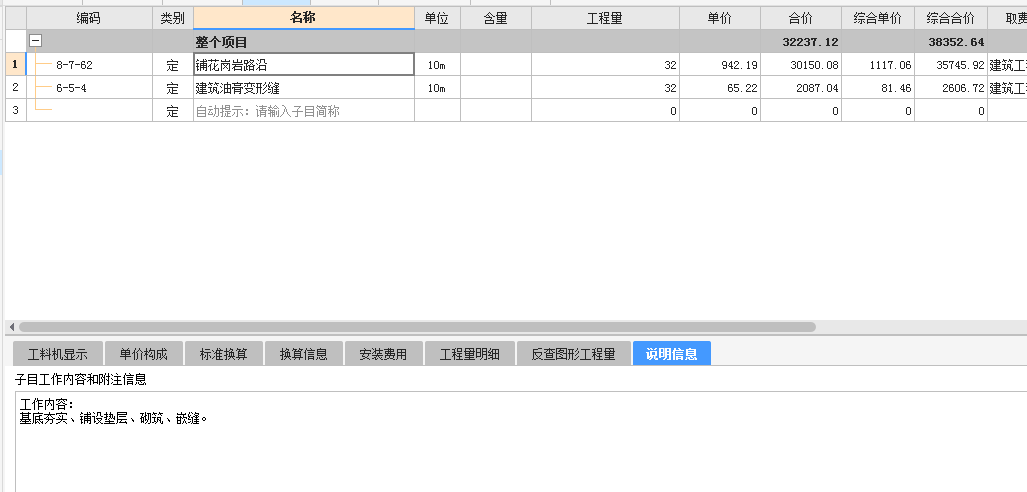Screen dimensions: 1027x492
Task: Collapse the 整个项目 tree row
Action: (x=36, y=41)
